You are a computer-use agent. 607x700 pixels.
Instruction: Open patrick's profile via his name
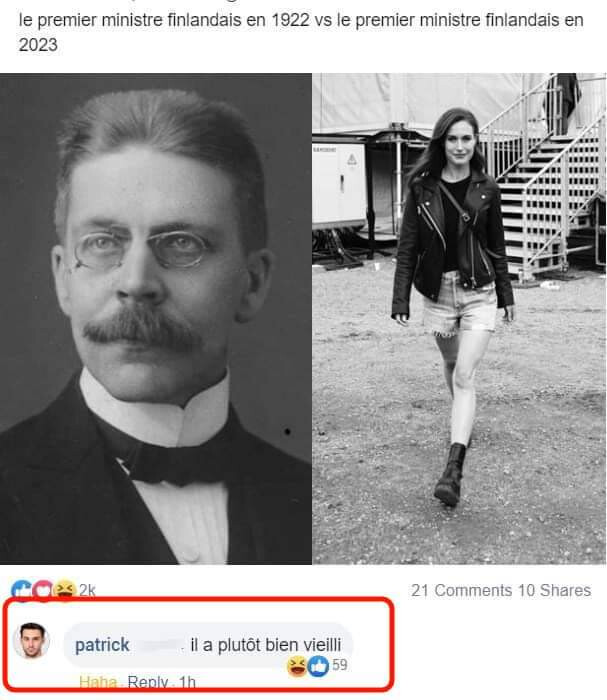pos(102,645)
